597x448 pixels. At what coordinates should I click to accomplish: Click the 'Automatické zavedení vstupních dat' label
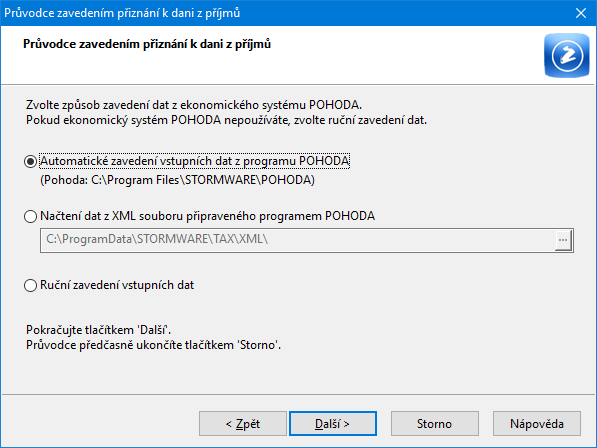click(x=195, y=161)
